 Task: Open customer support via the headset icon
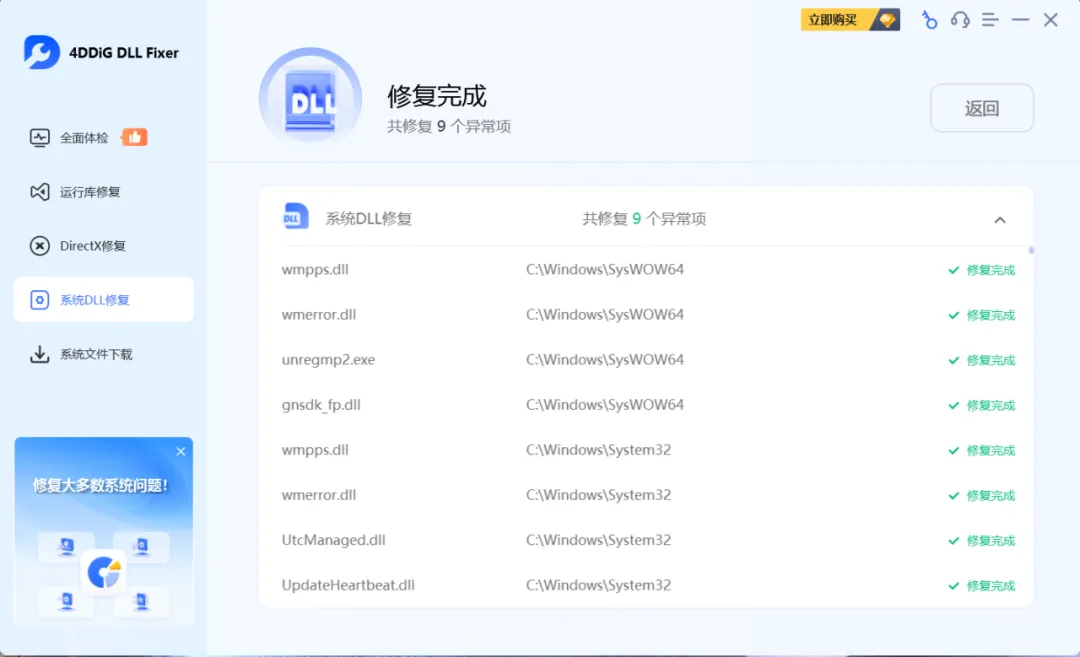tap(960, 19)
